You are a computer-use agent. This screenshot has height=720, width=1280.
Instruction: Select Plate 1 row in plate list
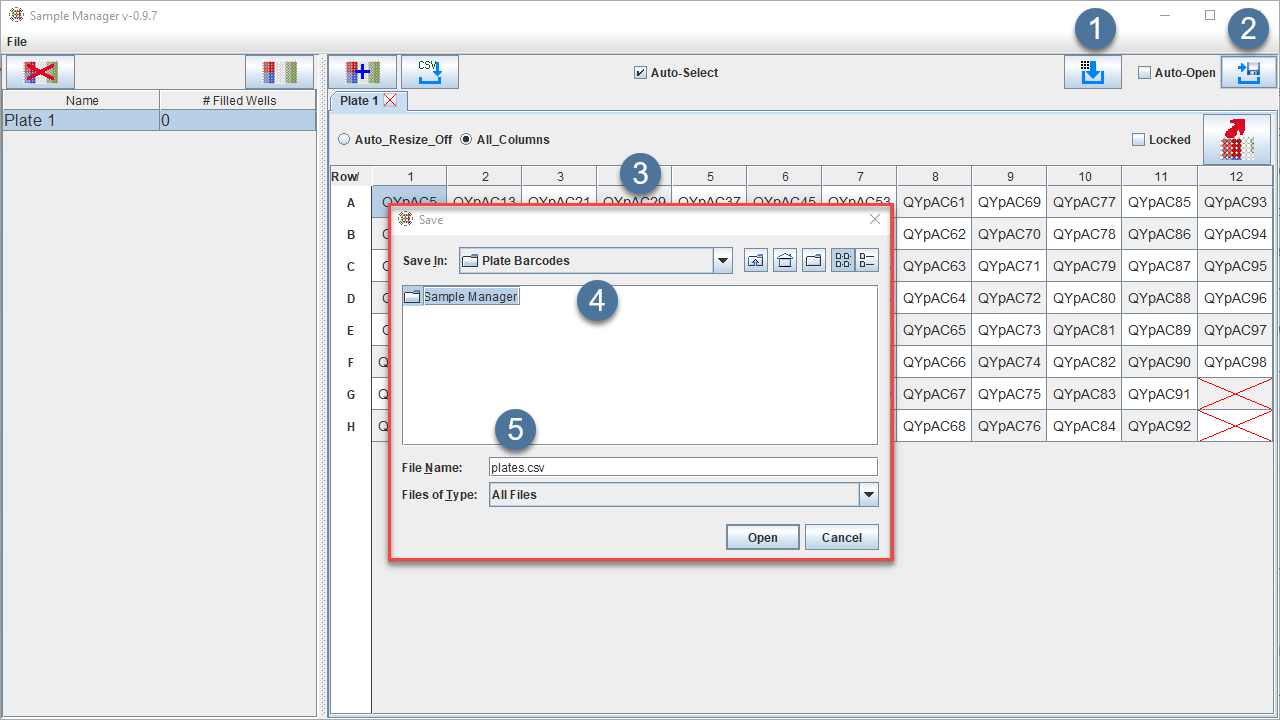coord(159,121)
